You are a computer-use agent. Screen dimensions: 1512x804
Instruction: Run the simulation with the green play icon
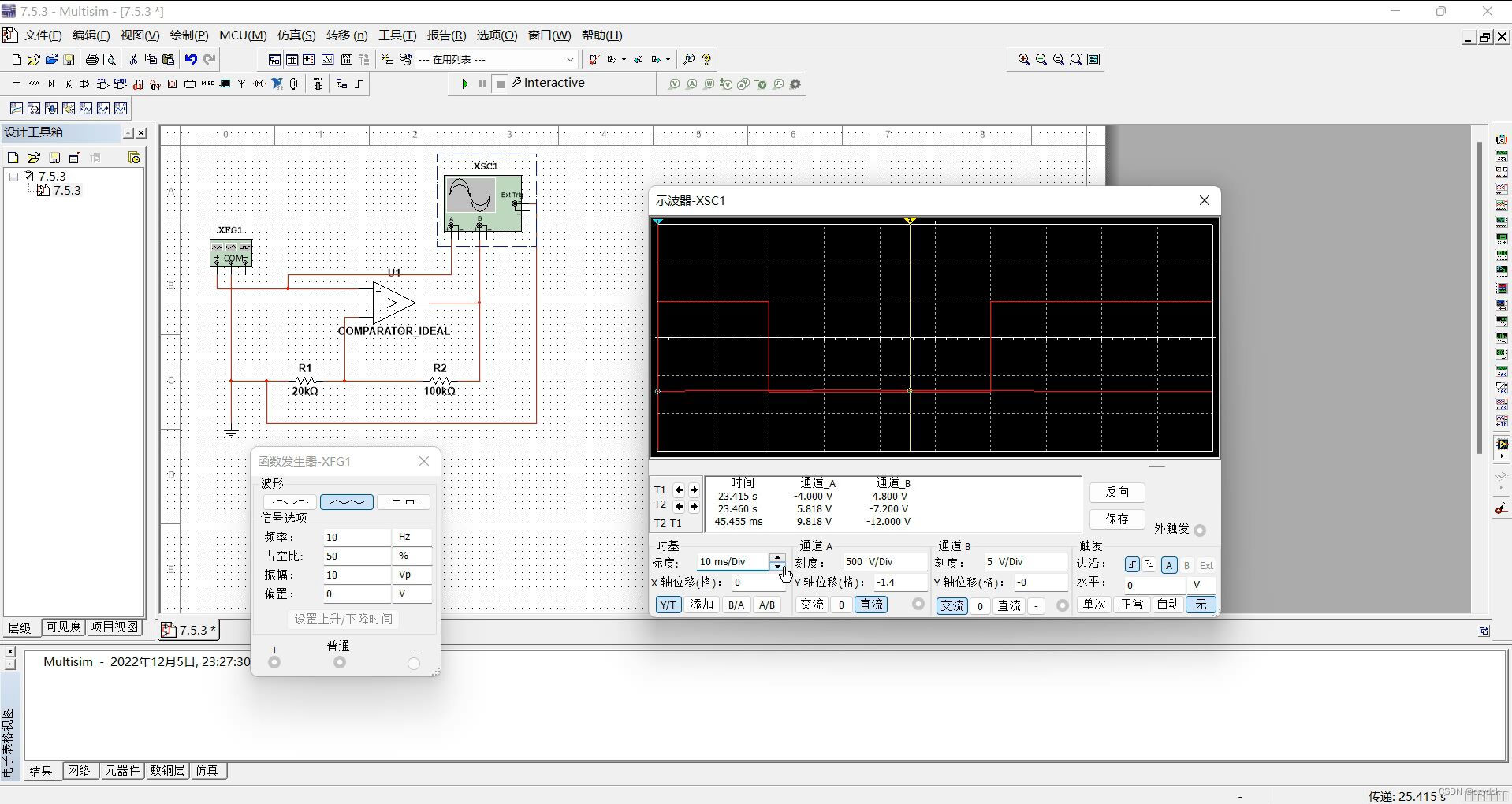[464, 84]
